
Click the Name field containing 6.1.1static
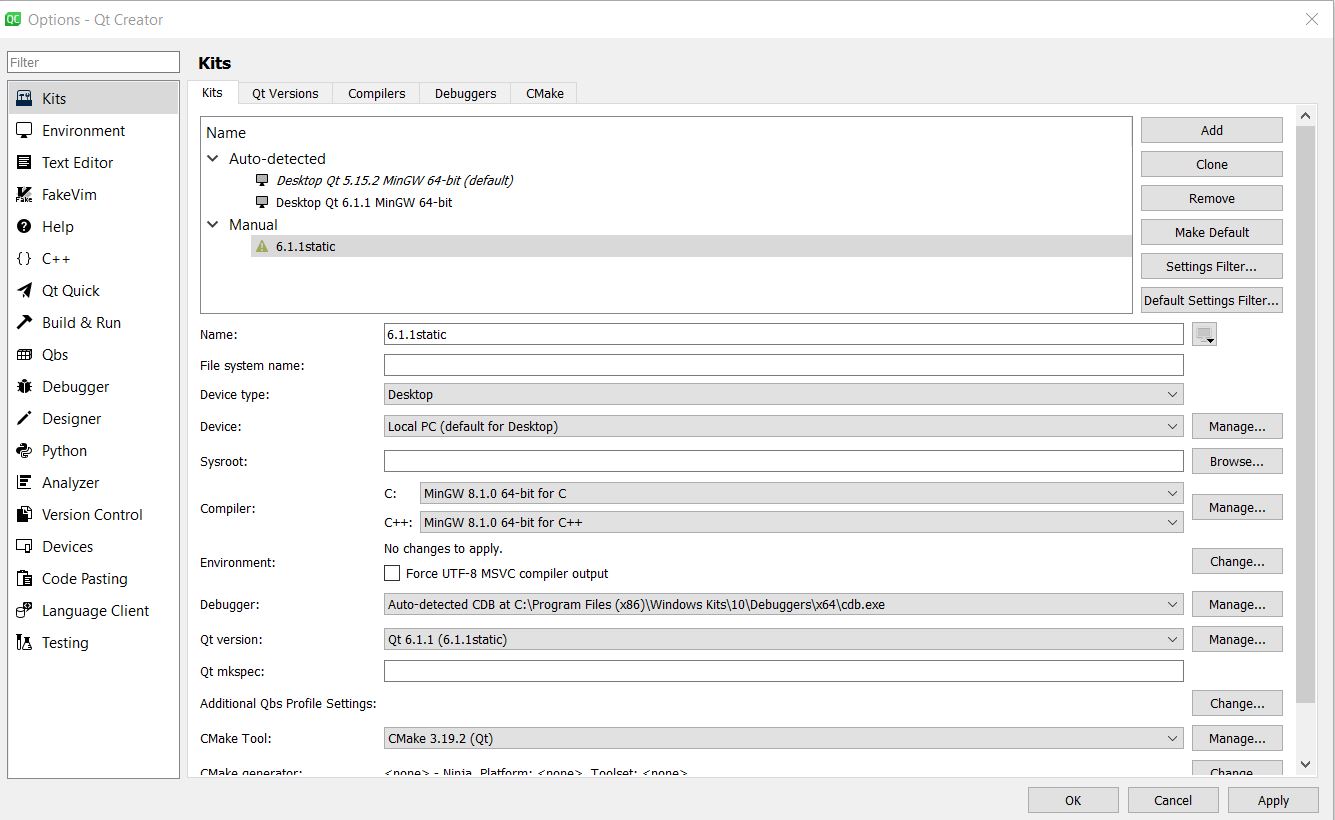click(x=784, y=334)
